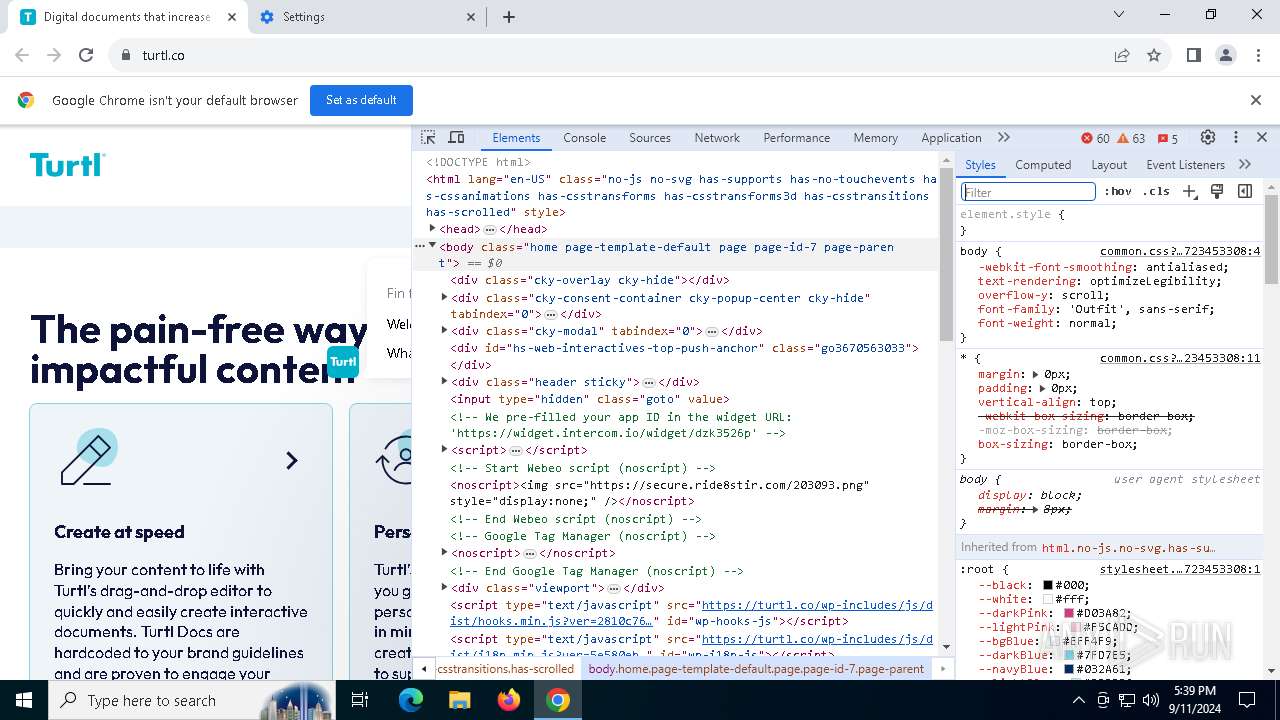The width and height of the screenshot is (1280, 720).
Task: Close the DevTools panel
Action: pos(1262,138)
